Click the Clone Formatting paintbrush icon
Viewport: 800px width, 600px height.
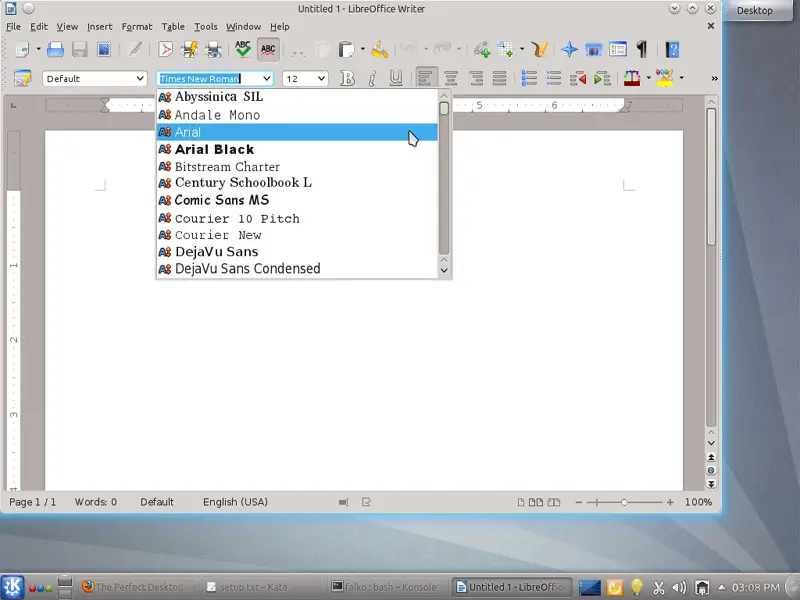coord(380,49)
